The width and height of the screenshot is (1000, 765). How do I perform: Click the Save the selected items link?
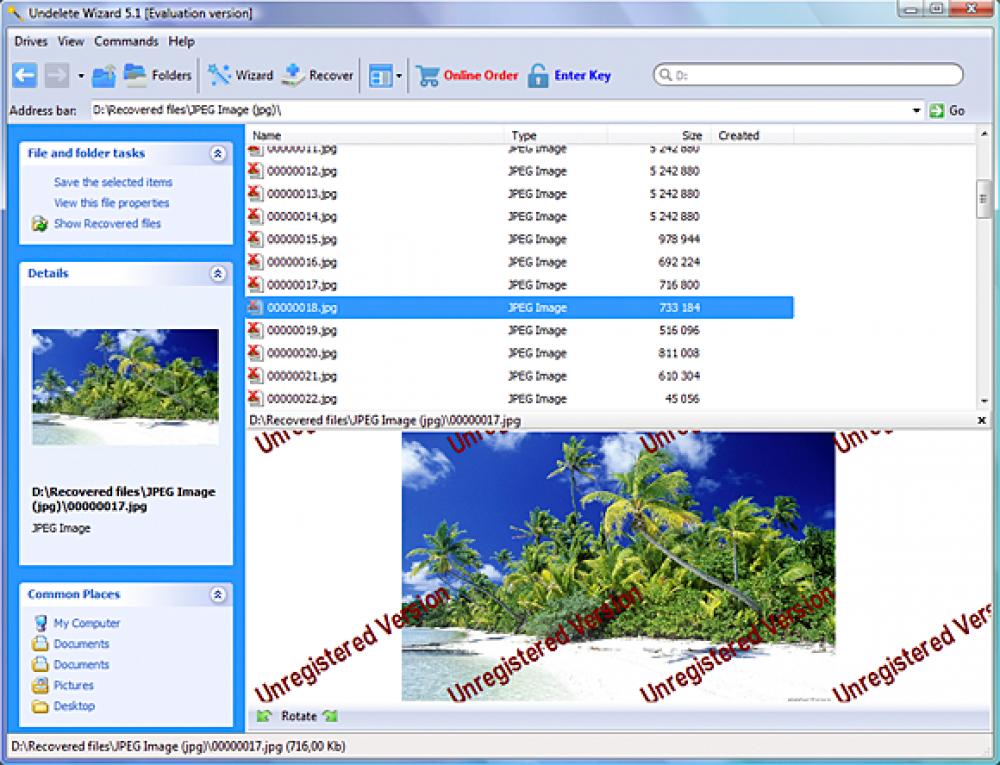pos(115,182)
